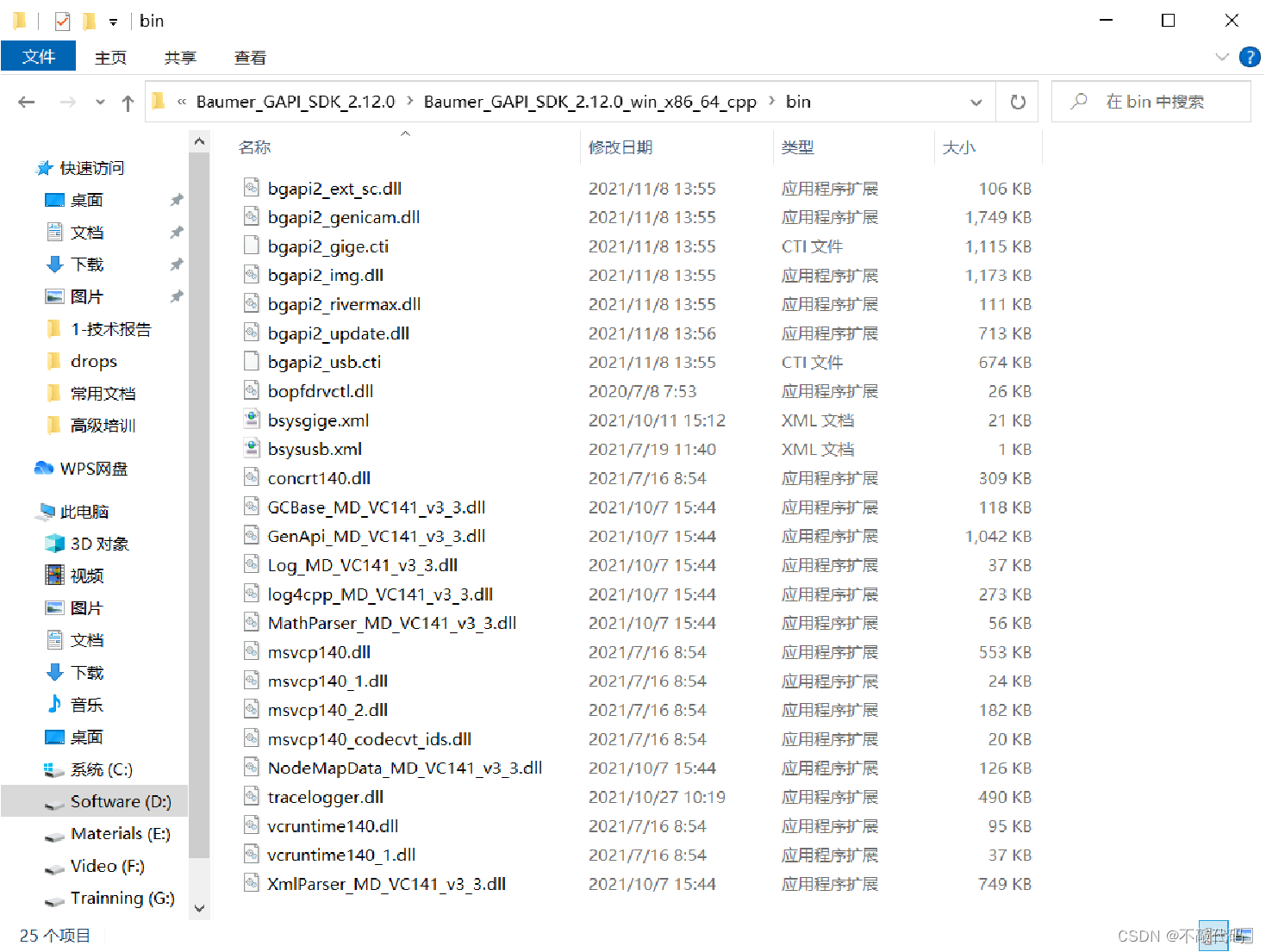Go back with the navigation arrow
Screen dimensions: 1266x952
[x=26, y=101]
